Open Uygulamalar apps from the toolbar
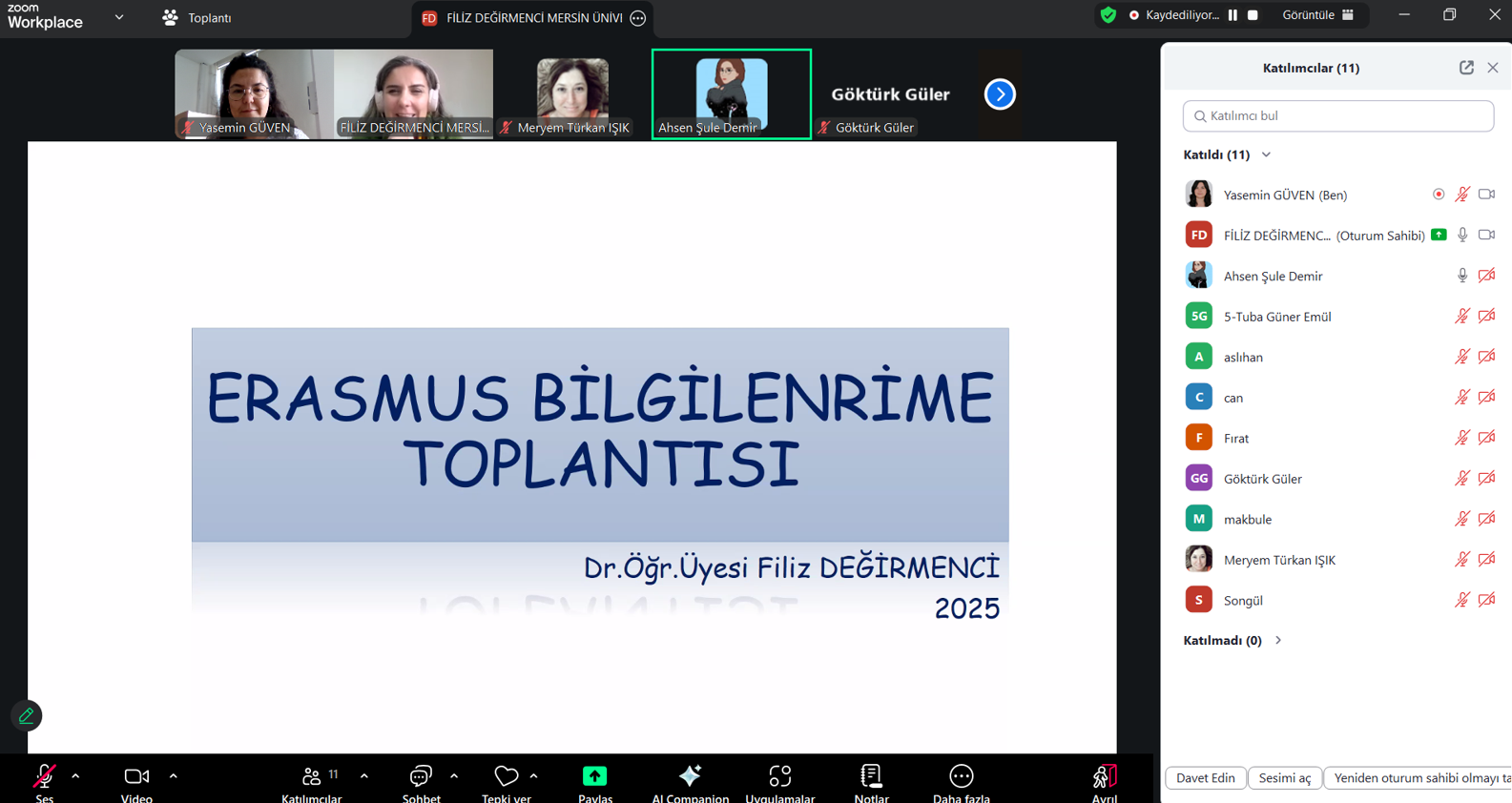The width and height of the screenshot is (1512, 803). [x=779, y=777]
